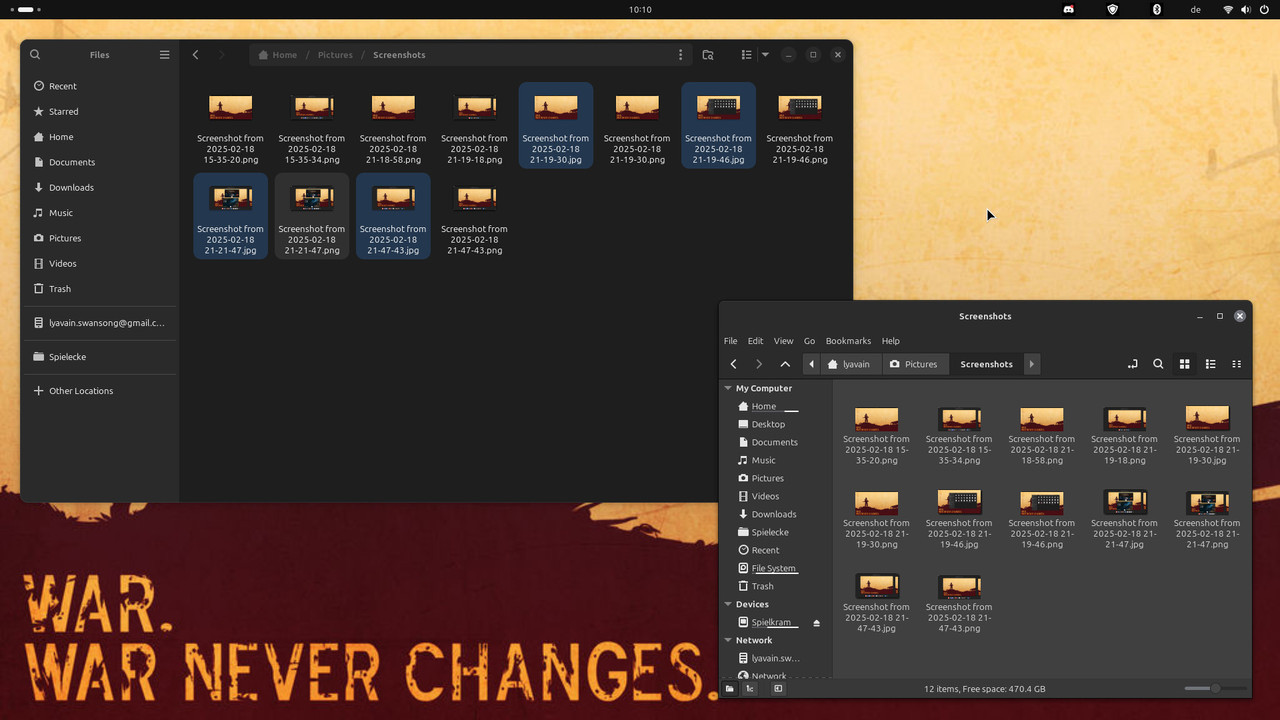Switch Files window to list view
The height and width of the screenshot is (720, 1280).
[746, 55]
